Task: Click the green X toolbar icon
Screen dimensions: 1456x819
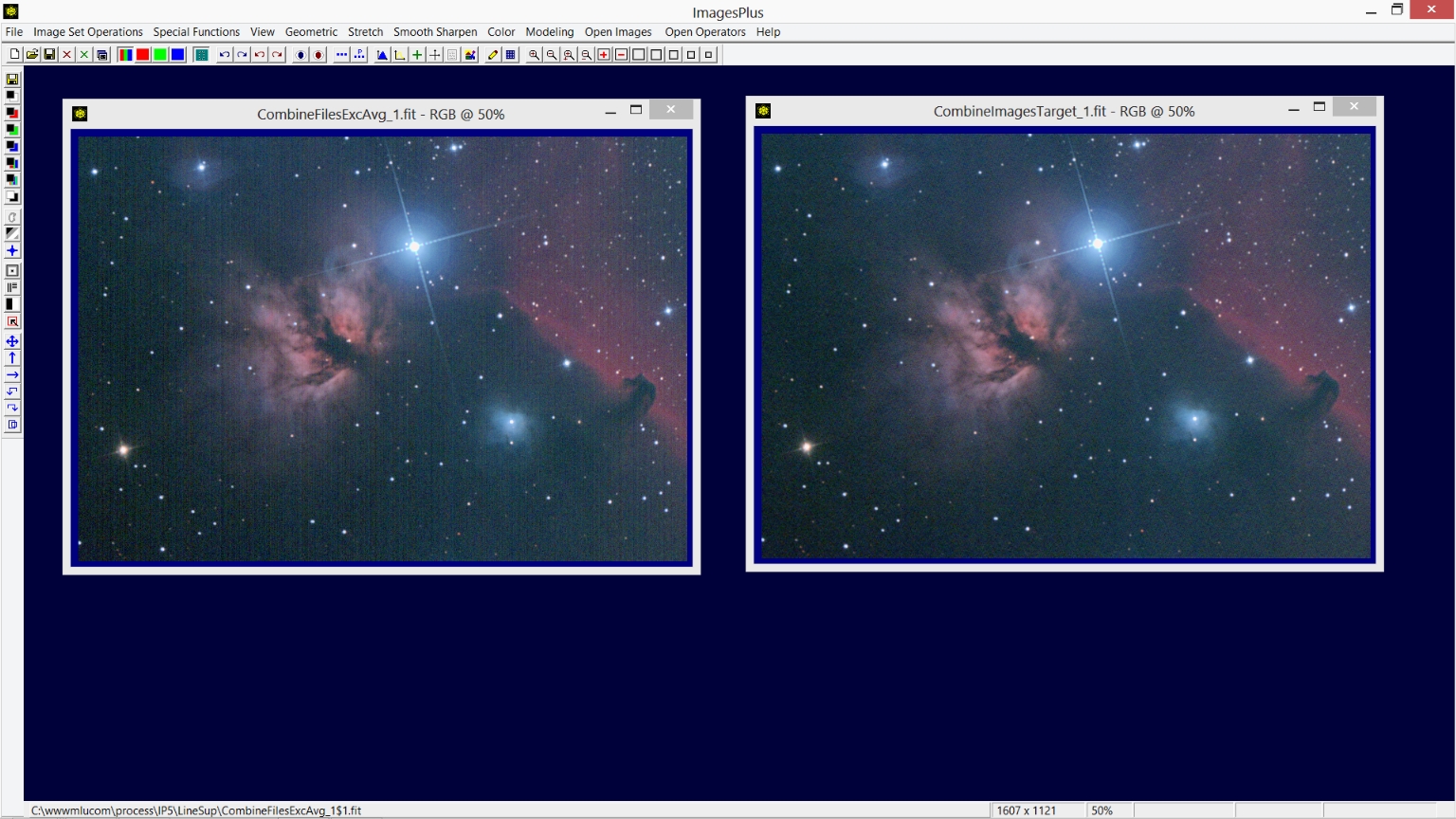Action: pos(84,55)
